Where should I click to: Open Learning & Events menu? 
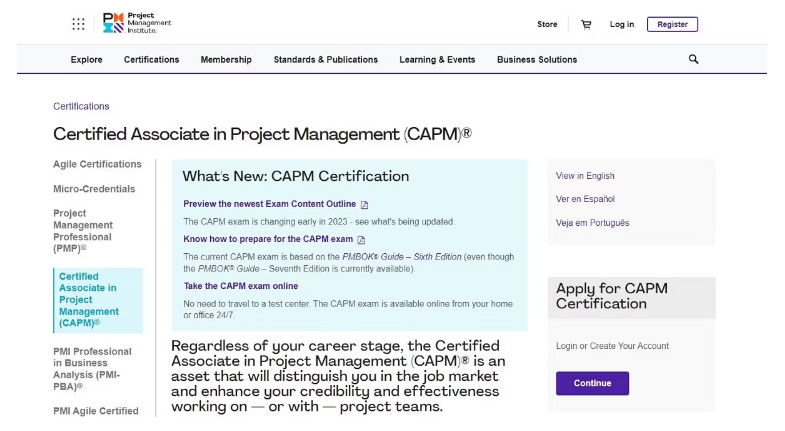click(x=437, y=60)
